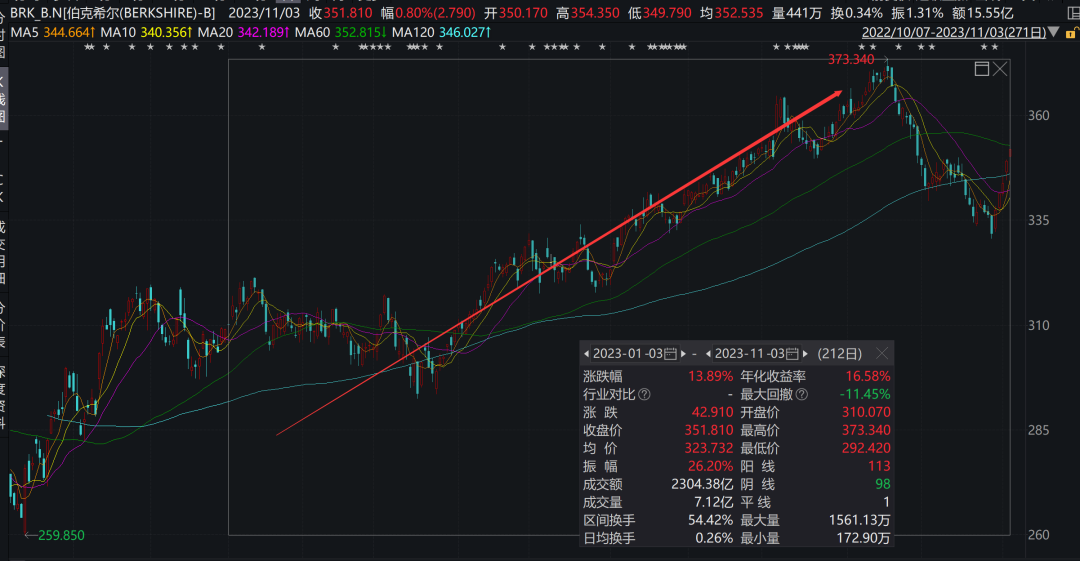Click the 310 price axis label
The width and height of the screenshot is (1080, 561).
tap(1039, 325)
